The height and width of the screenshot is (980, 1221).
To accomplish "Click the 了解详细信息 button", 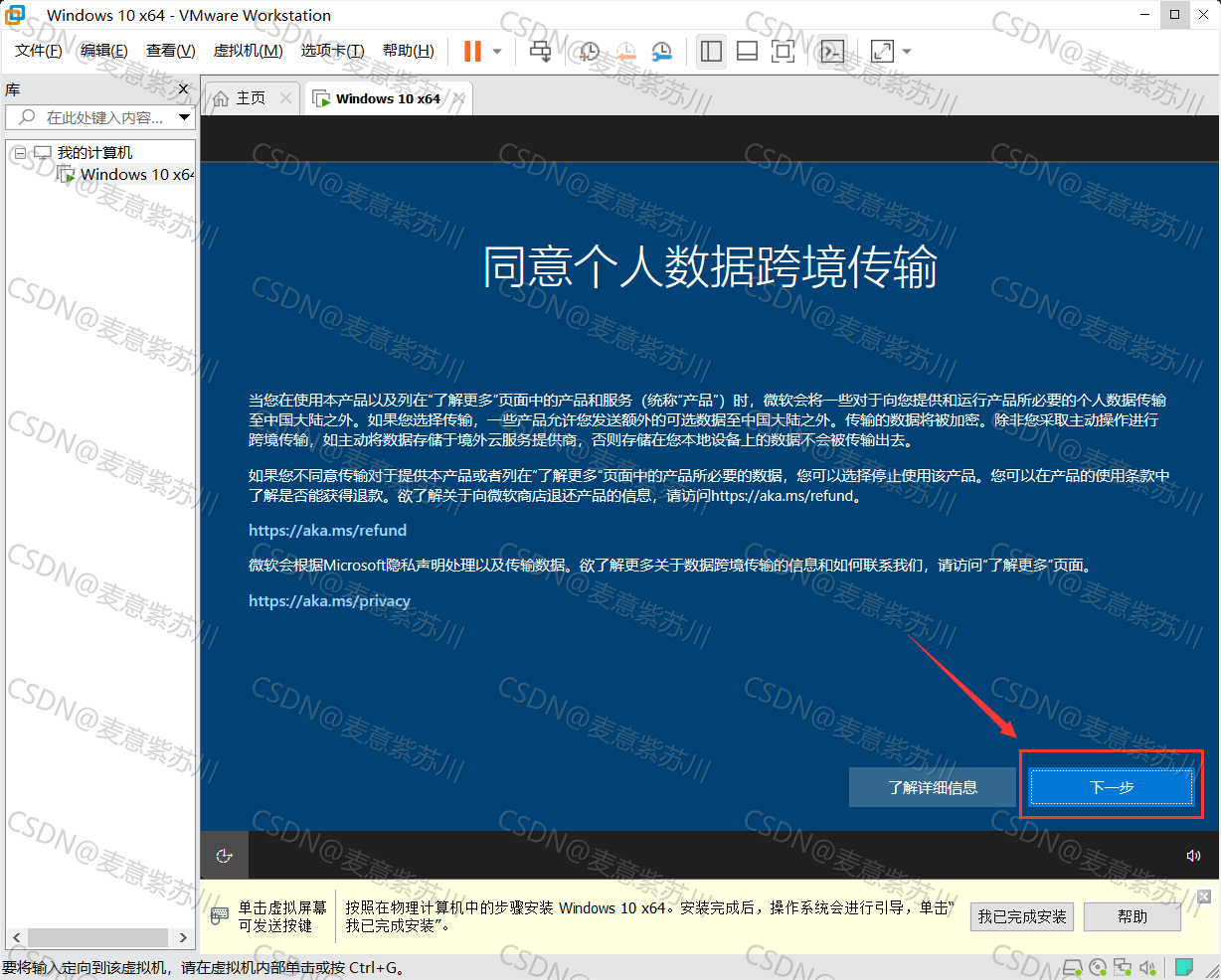I will [933, 787].
